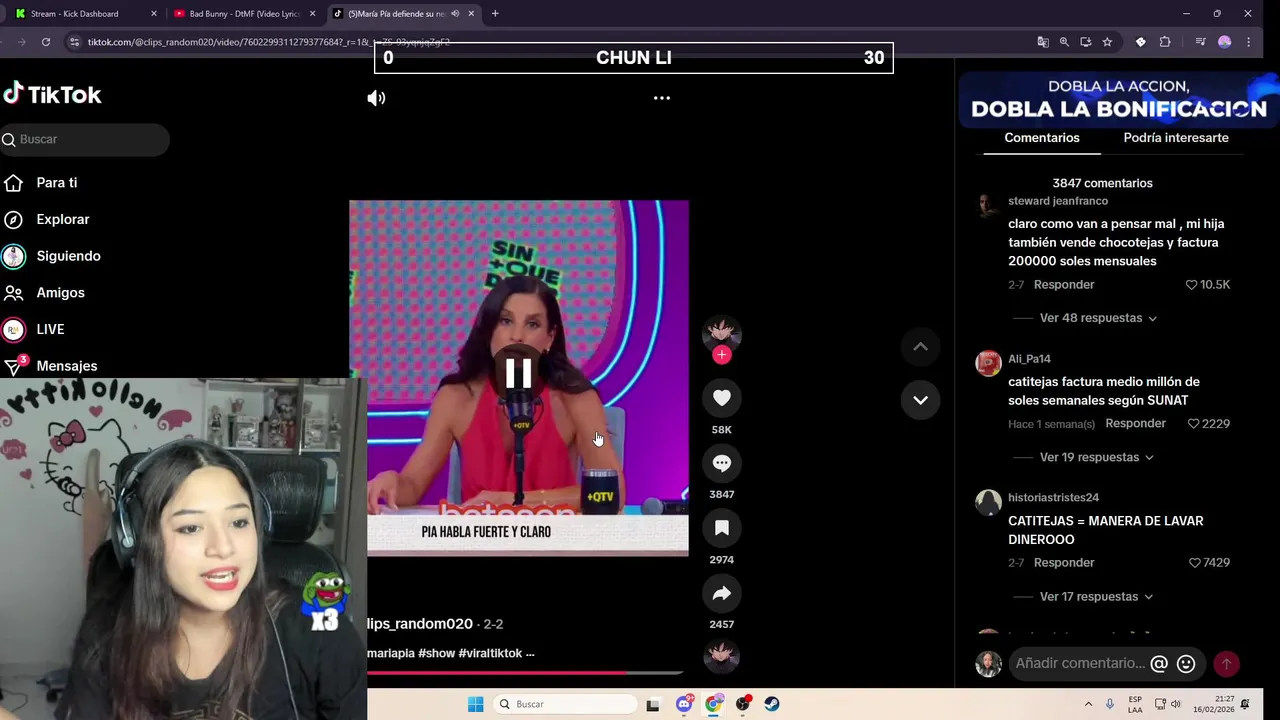
Task: Bookmark this page with star icon
Action: (x=1107, y=42)
